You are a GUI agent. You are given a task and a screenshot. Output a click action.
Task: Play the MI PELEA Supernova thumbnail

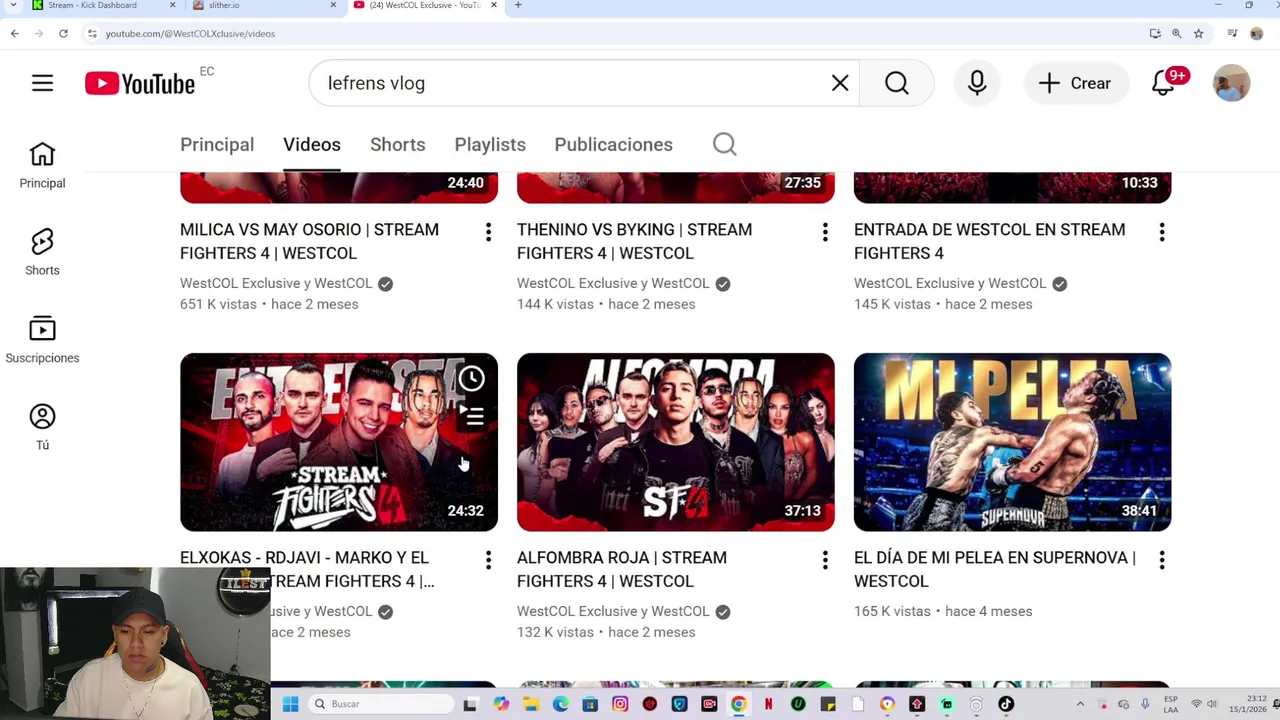click(1012, 442)
